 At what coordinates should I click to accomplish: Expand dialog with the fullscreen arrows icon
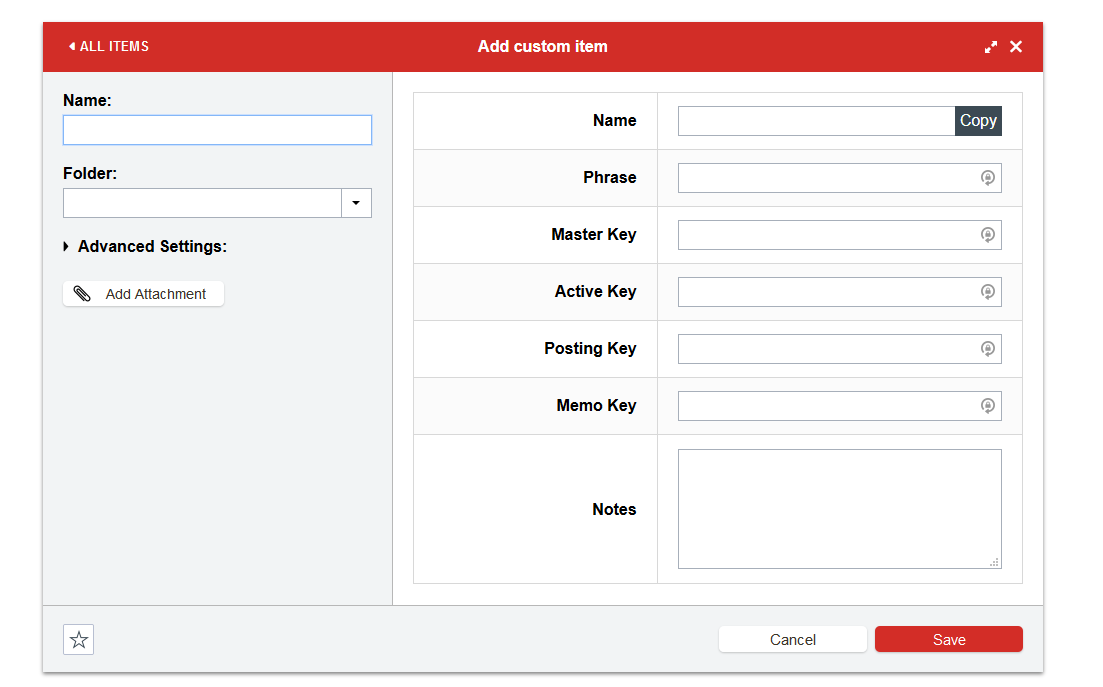click(990, 47)
